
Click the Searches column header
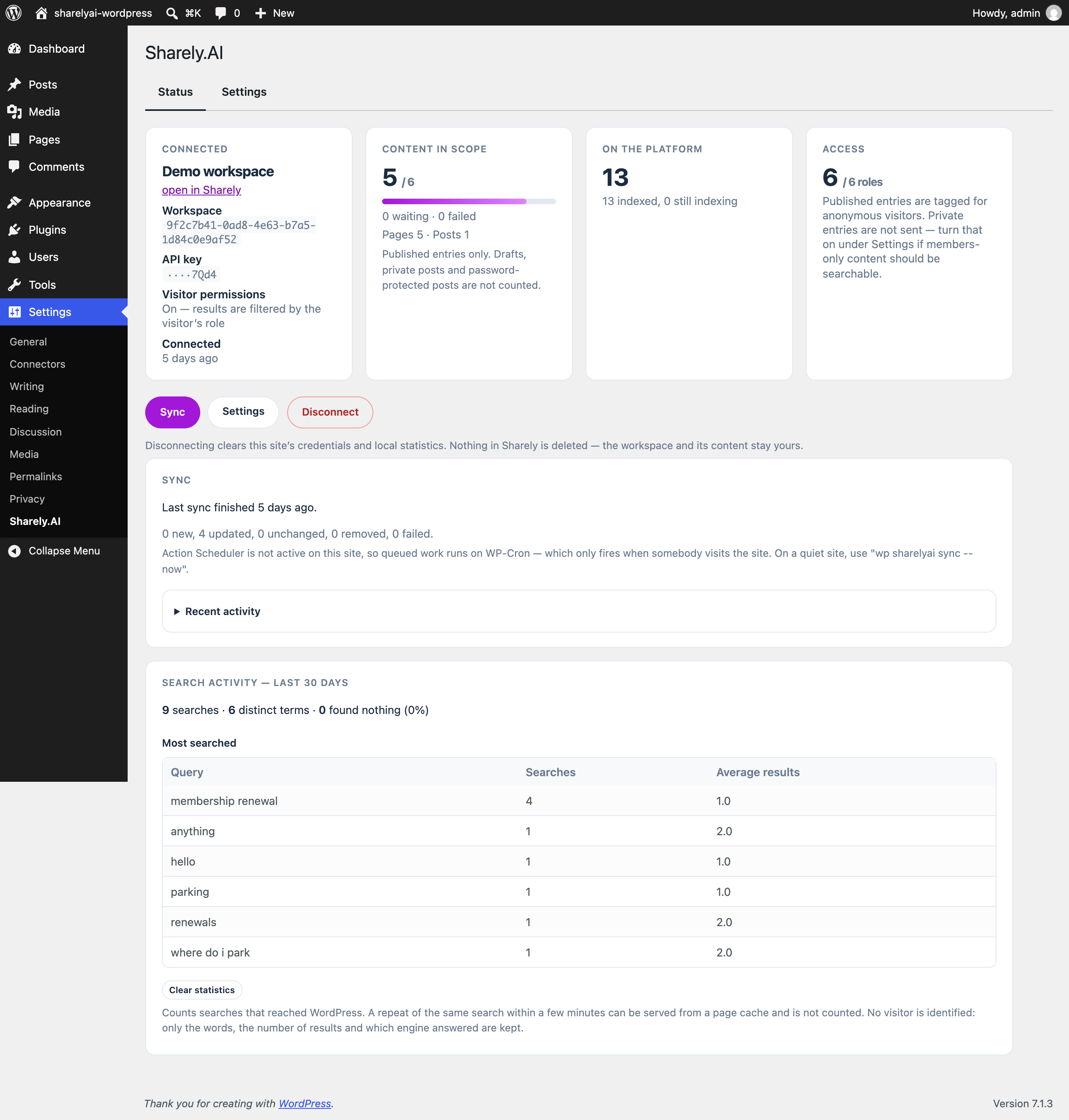[x=550, y=772]
